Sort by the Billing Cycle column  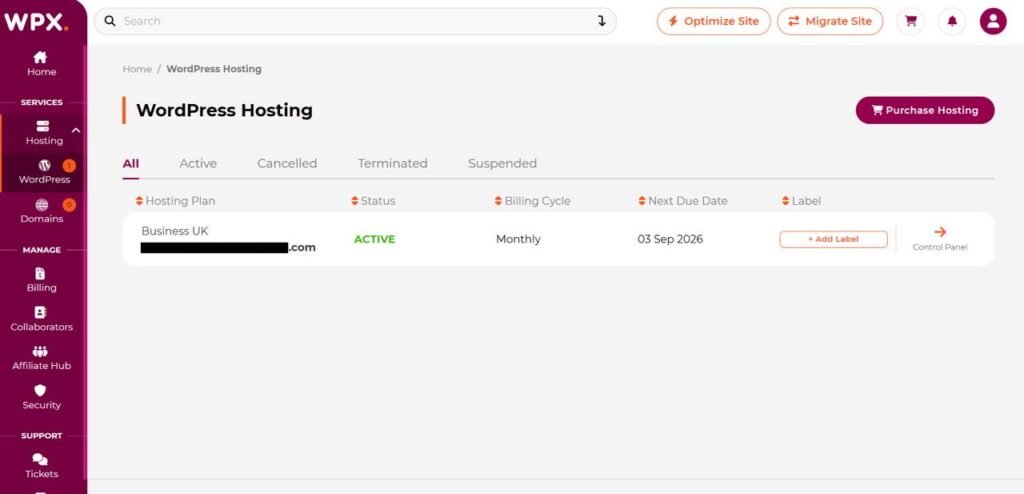532,201
